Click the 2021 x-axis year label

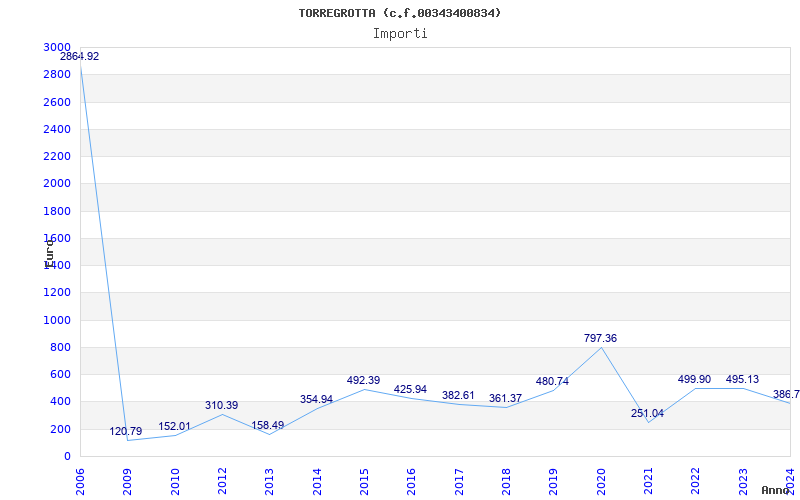click(x=648, y=482)
